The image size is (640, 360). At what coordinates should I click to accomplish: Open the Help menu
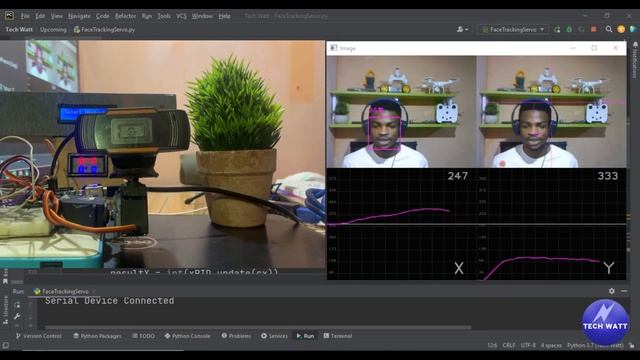click(x=224, y=16)
